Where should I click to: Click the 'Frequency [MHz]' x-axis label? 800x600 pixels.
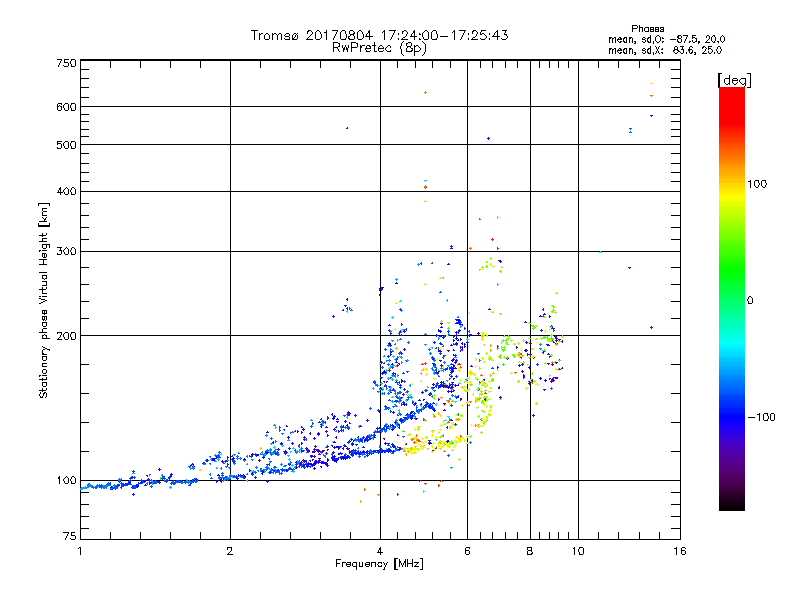tap(379, 564)
